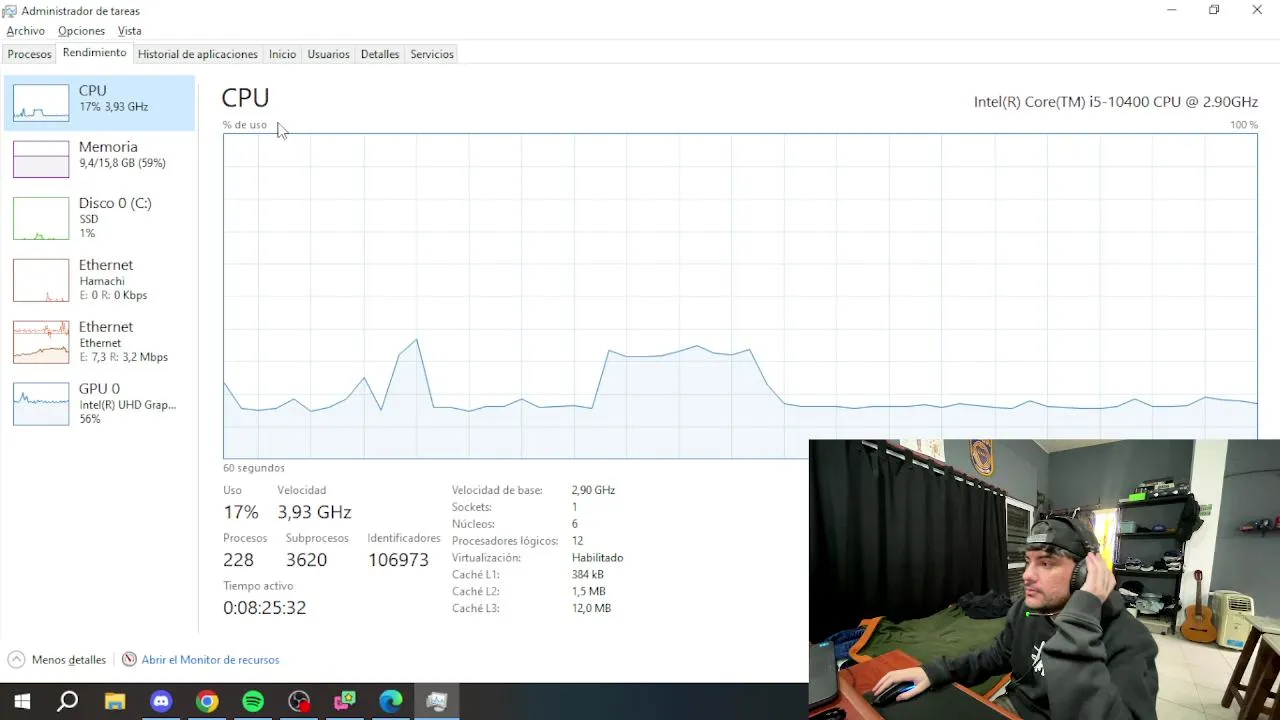Open Microsoft Edge from the taskbar
This screenshot has width=1280, height=720.
[x=391, y=702]
